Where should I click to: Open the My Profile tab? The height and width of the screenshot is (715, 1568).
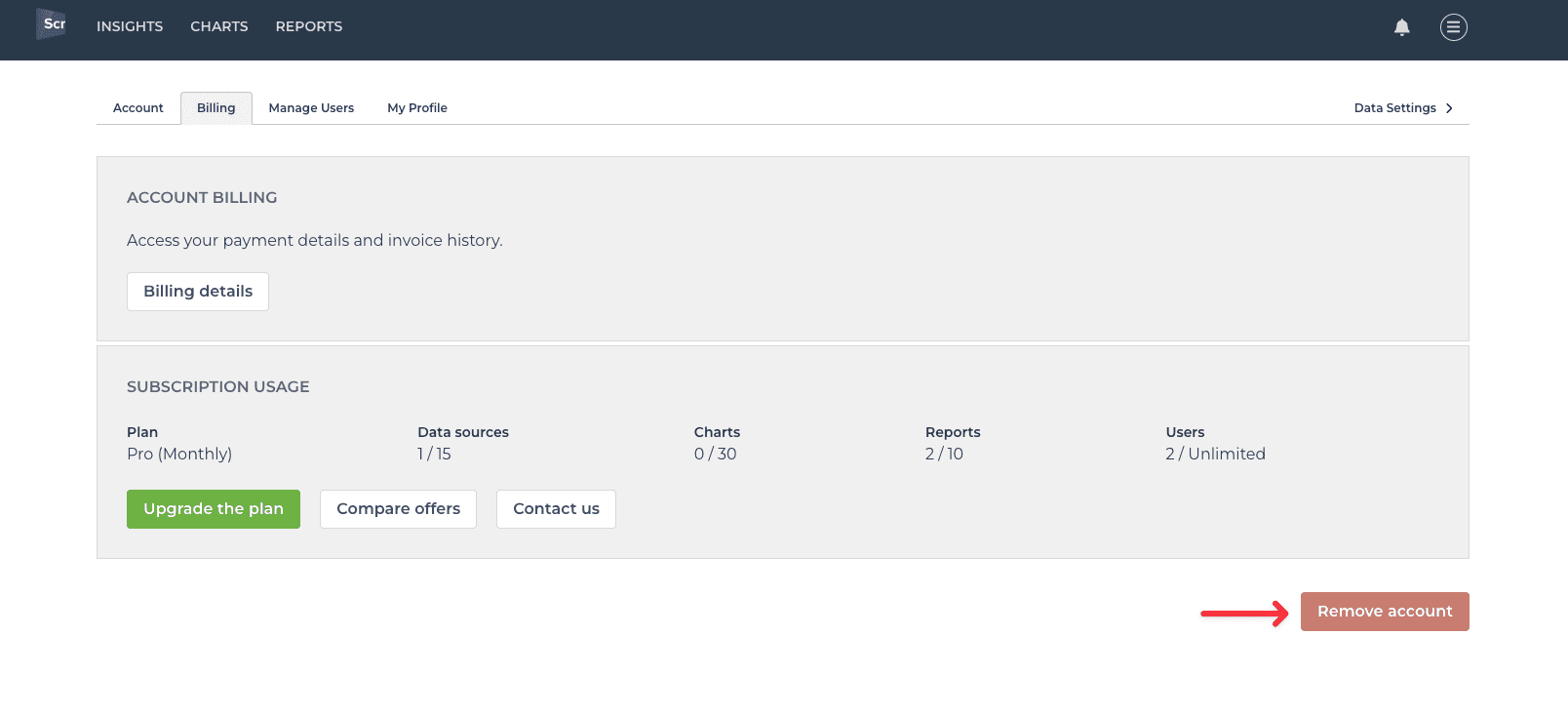point(417,108)
